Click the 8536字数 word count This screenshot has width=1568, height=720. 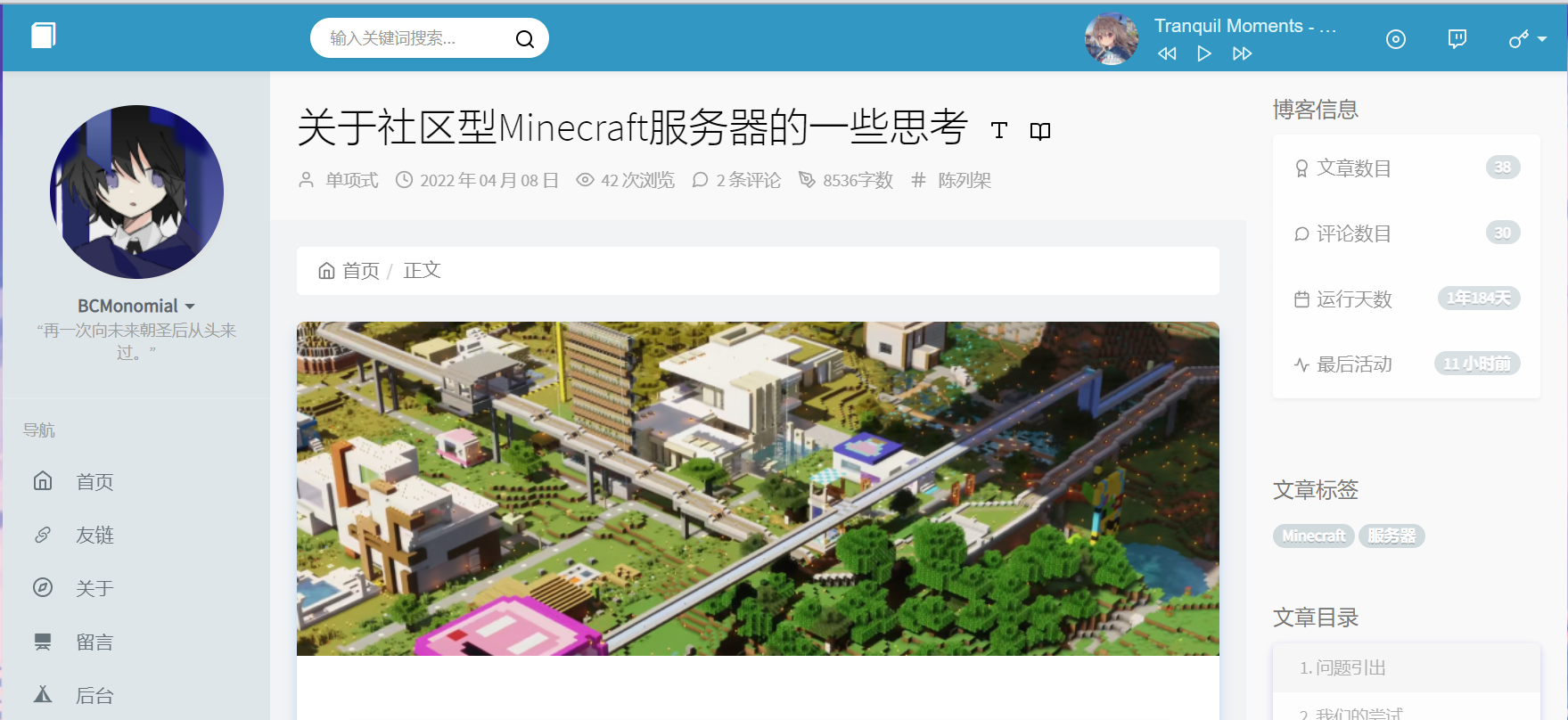(x=858, y=180)
